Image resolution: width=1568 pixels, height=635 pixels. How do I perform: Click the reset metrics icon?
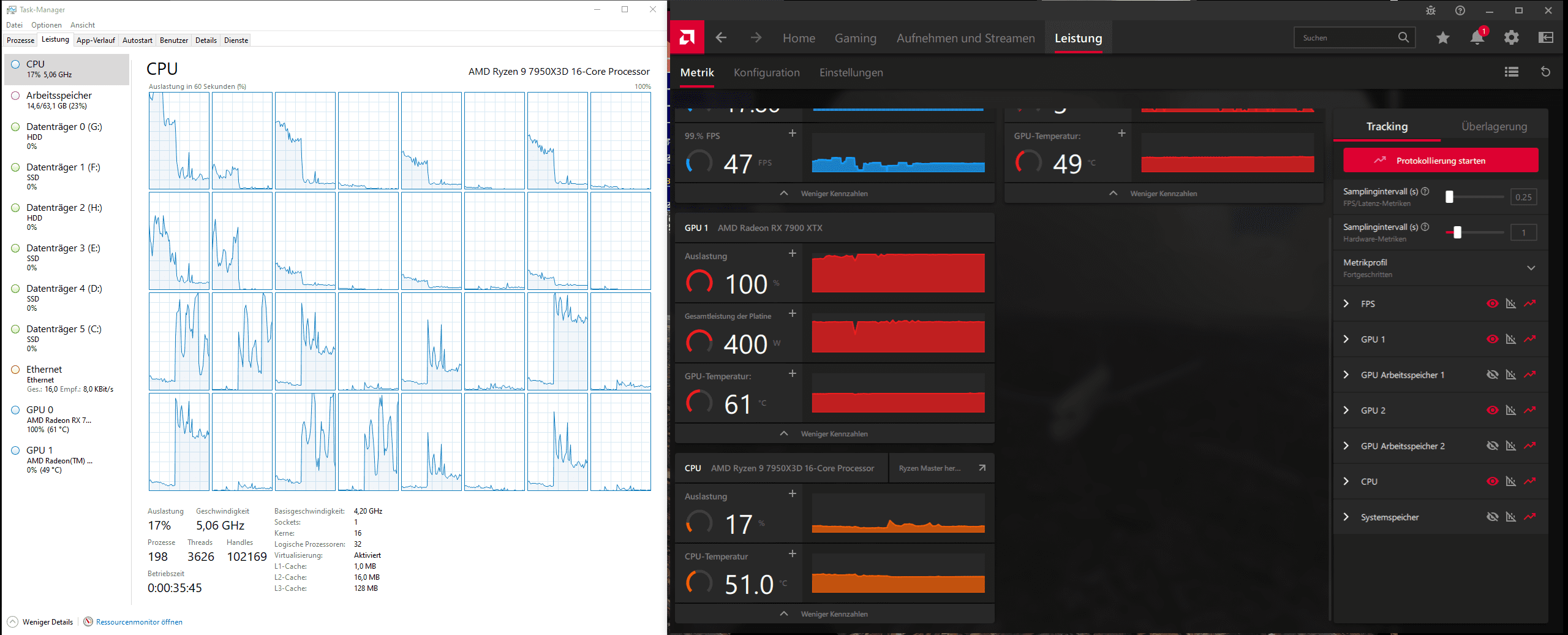[1545, 72]
